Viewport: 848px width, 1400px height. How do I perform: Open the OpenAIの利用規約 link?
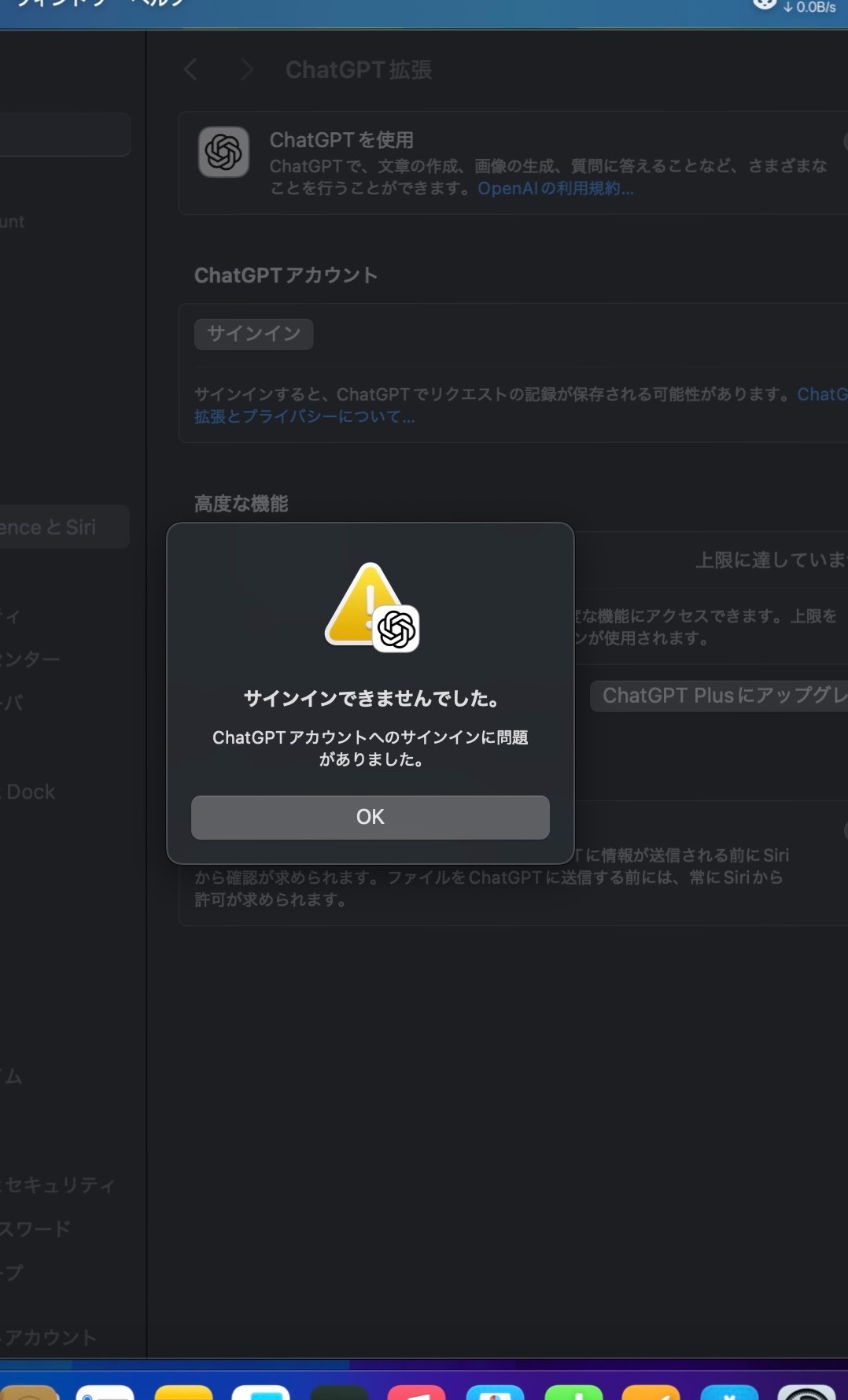tap(555, 189)
